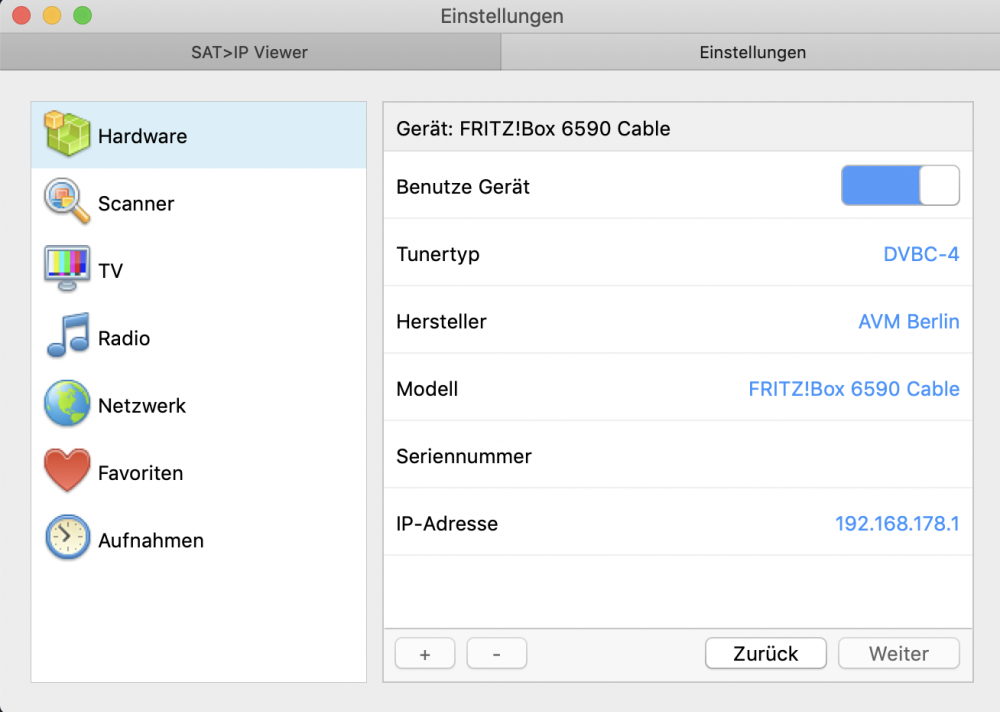
Task: Select the Seriennummer row
Action: pyautogui.click(x=677, y=456)
